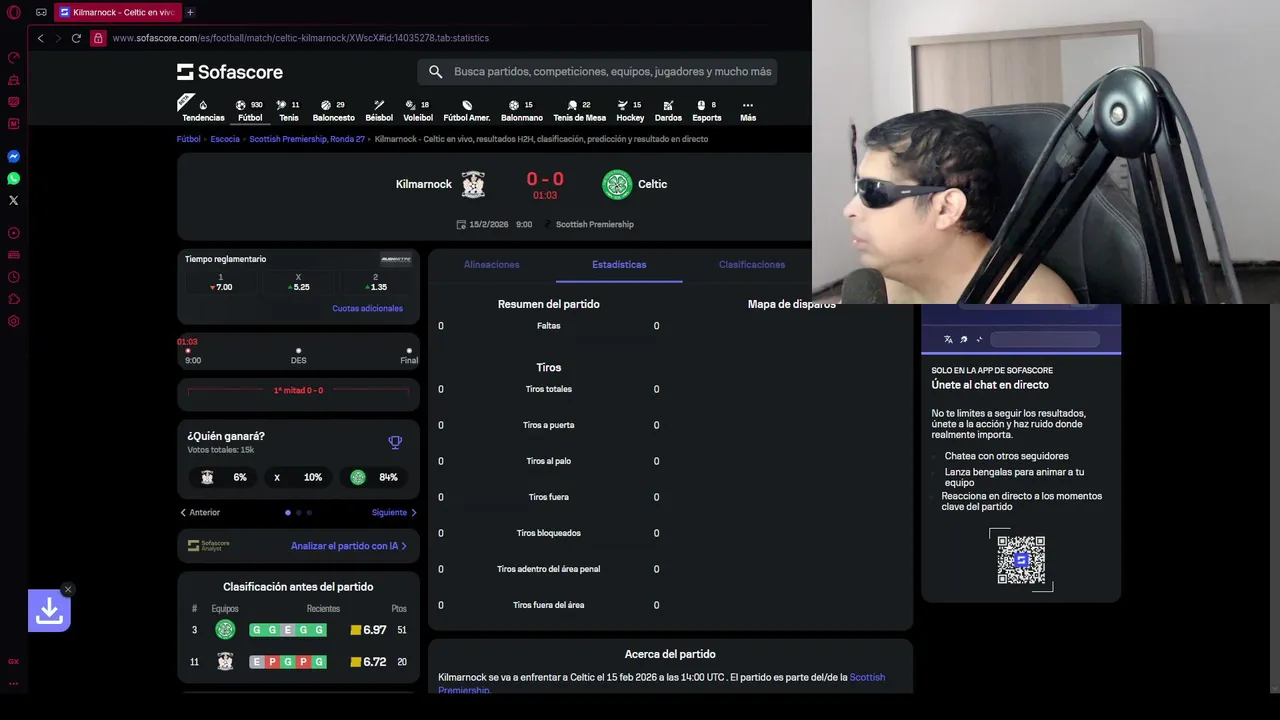Select away win odds 1.35
This screenshot has width=1280, height=720.
375,282
